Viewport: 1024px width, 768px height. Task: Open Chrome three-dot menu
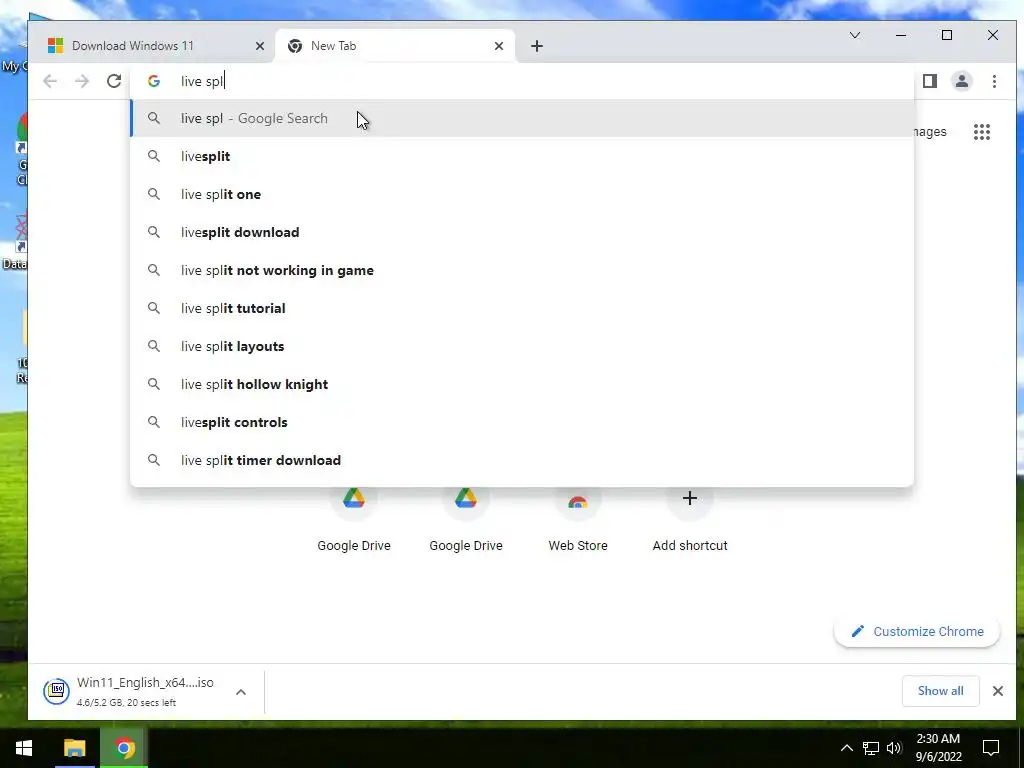click(994, 81)
